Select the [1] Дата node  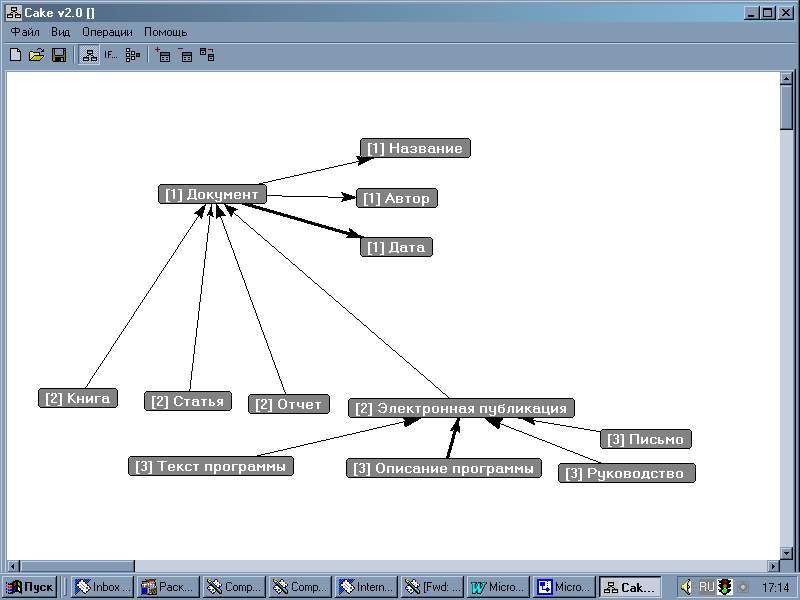pyautogui.click(x=396, y=247)
